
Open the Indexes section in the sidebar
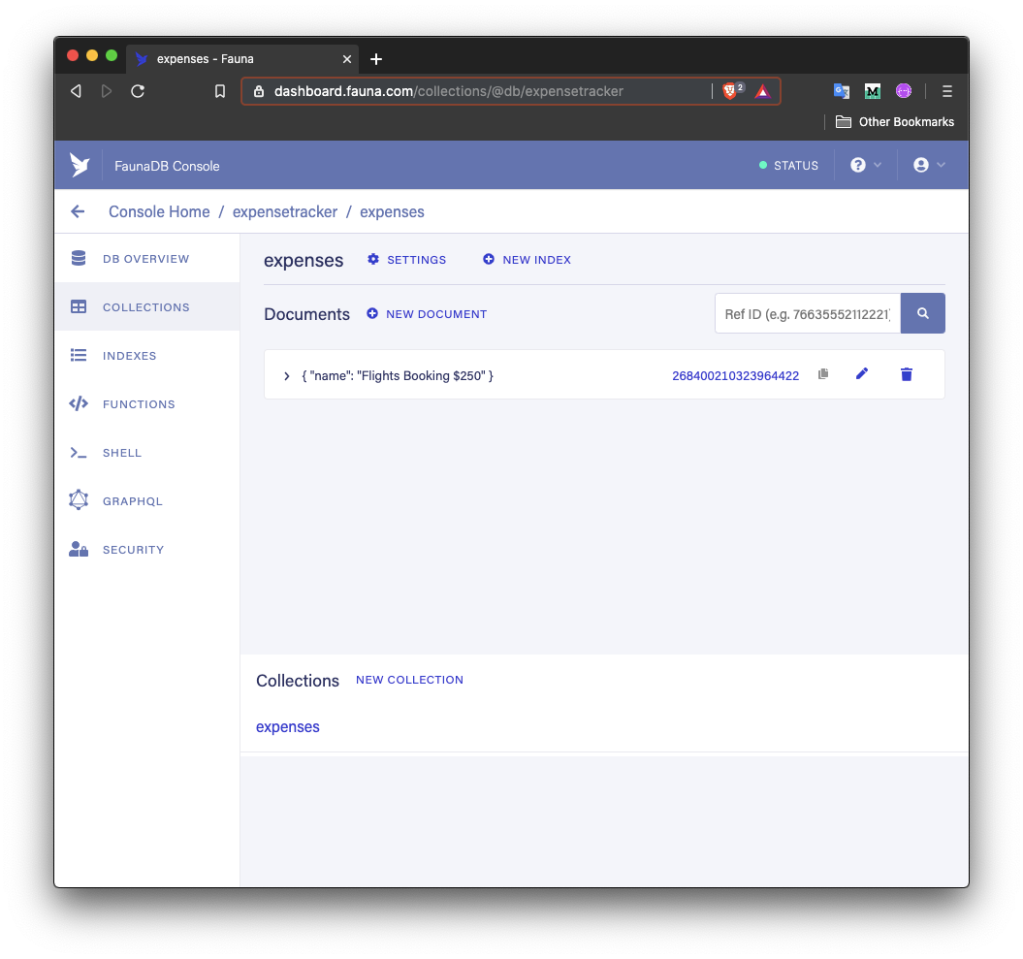pyautogui.click(x=128, y=355)
